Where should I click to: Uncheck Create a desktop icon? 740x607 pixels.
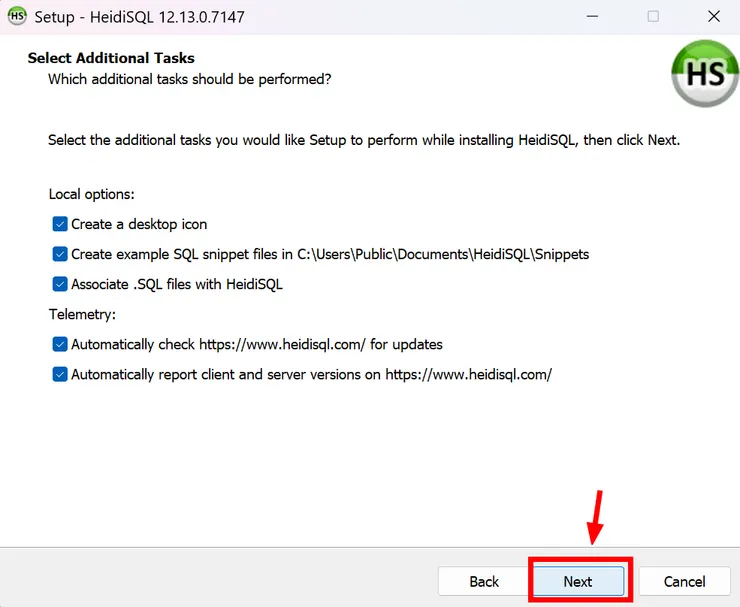click(x=60, y=224)
